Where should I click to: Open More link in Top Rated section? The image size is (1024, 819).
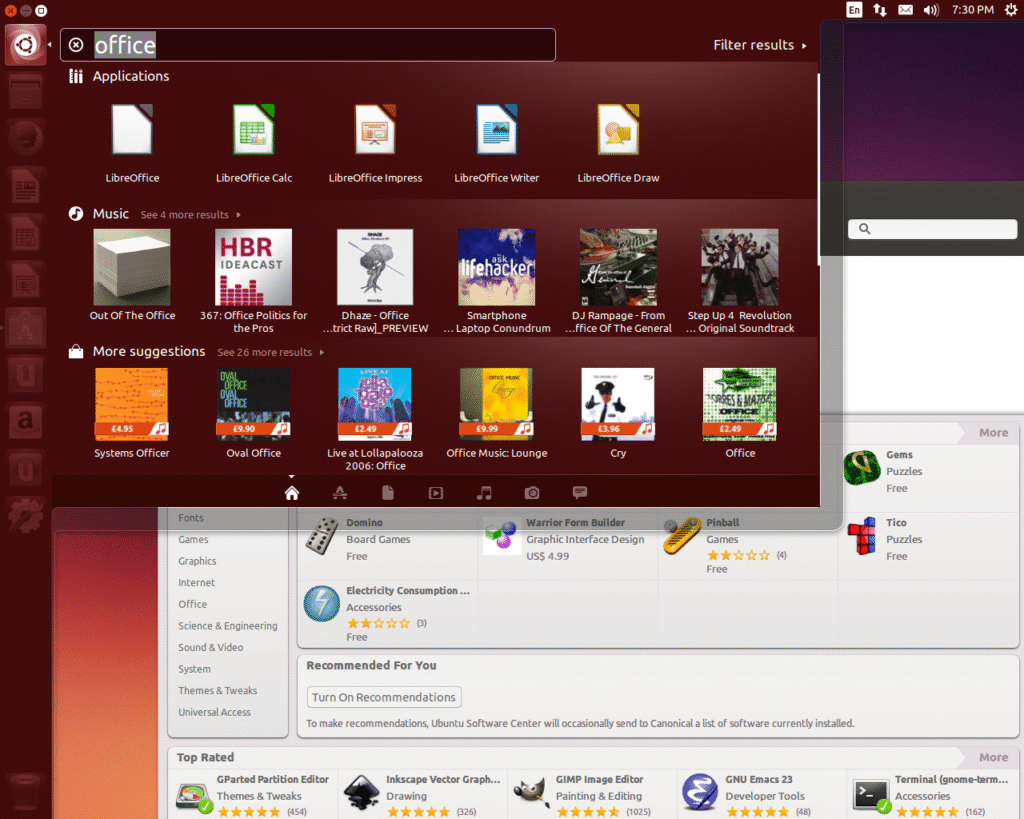[992, 757]
